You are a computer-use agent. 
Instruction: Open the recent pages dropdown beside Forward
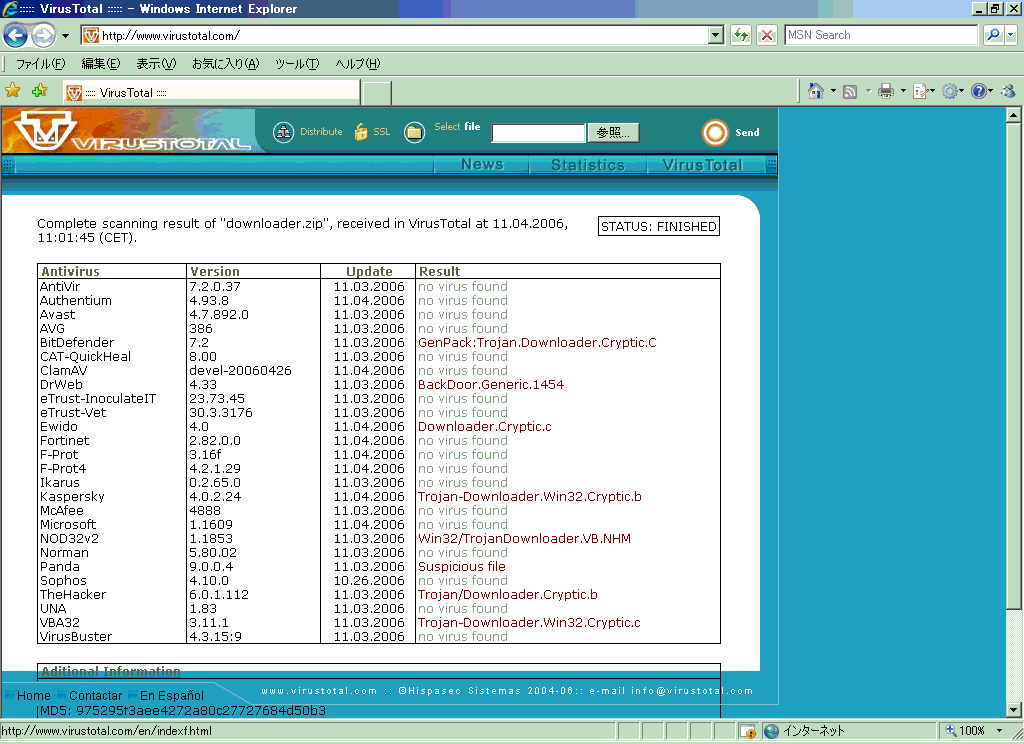65,36
